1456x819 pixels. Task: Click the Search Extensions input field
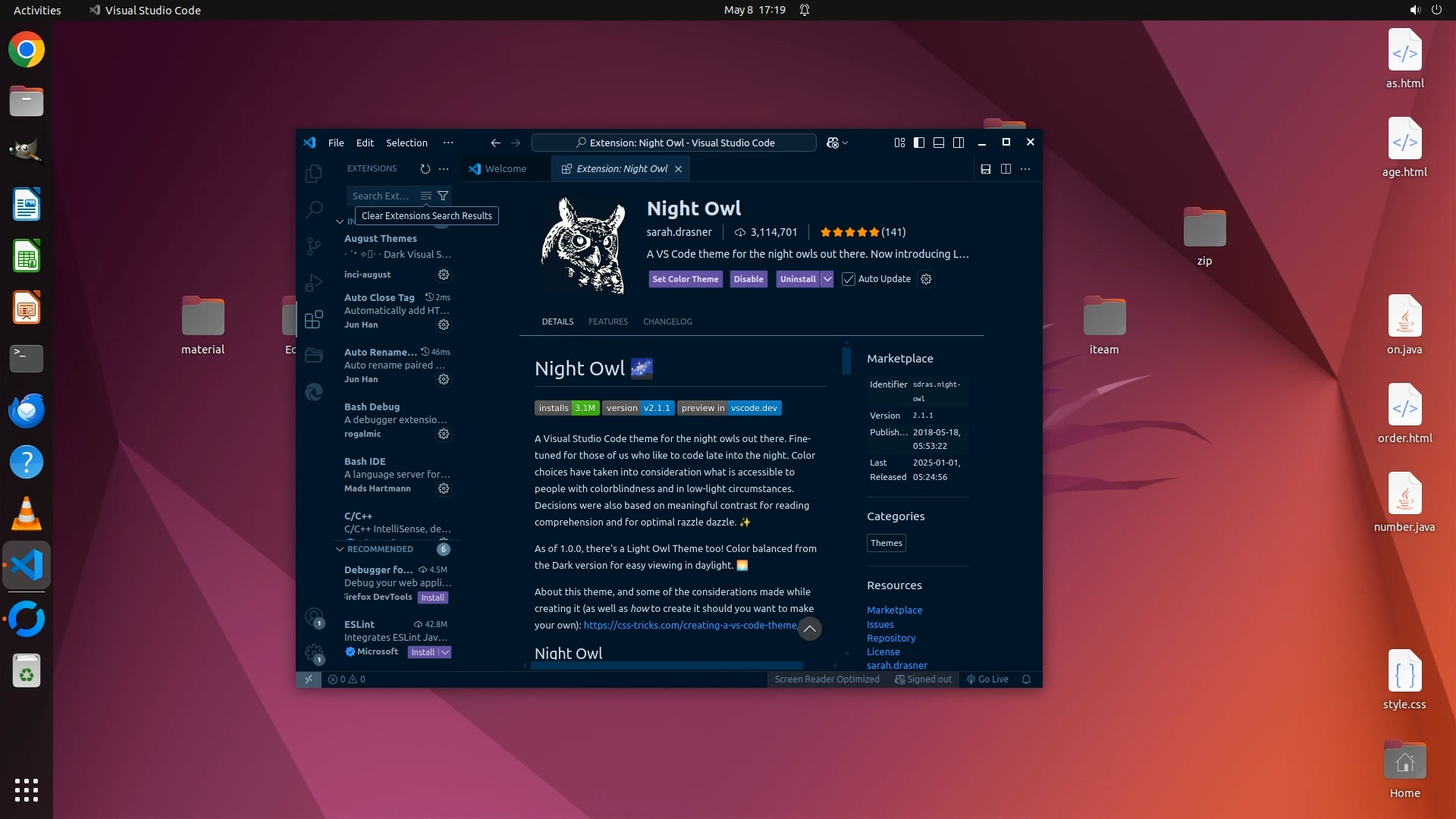tap(381, 196)
